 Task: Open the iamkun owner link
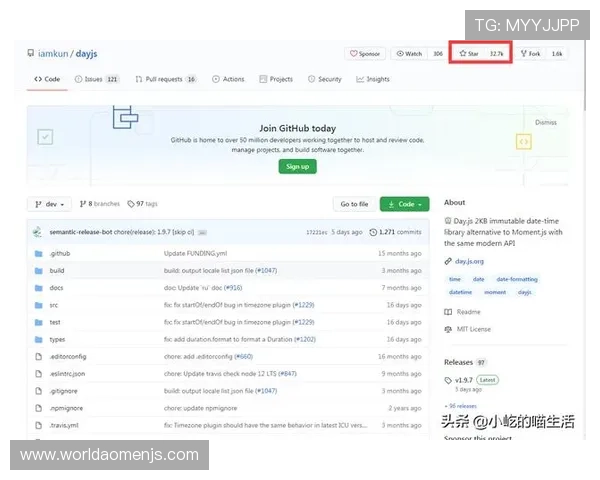tap(53, 54)
